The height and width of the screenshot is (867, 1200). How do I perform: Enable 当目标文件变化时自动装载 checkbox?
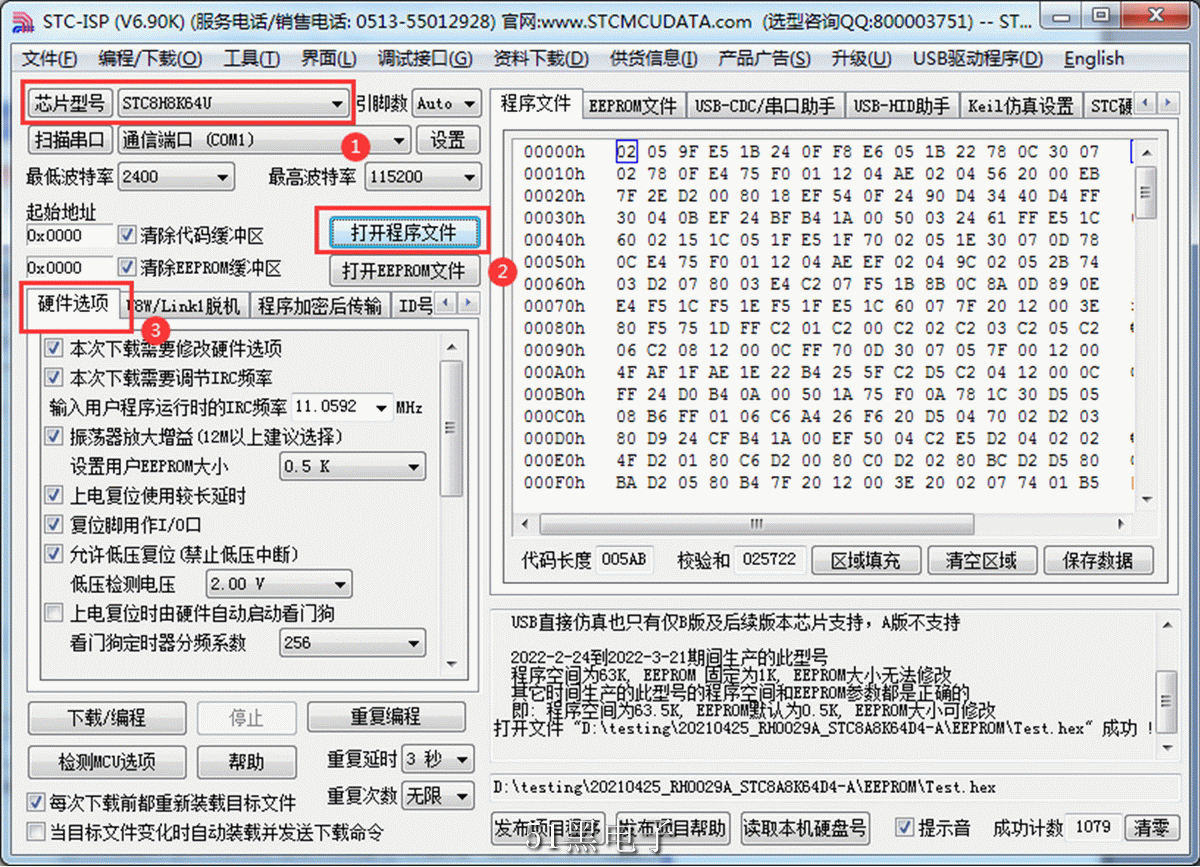point(36,832)
